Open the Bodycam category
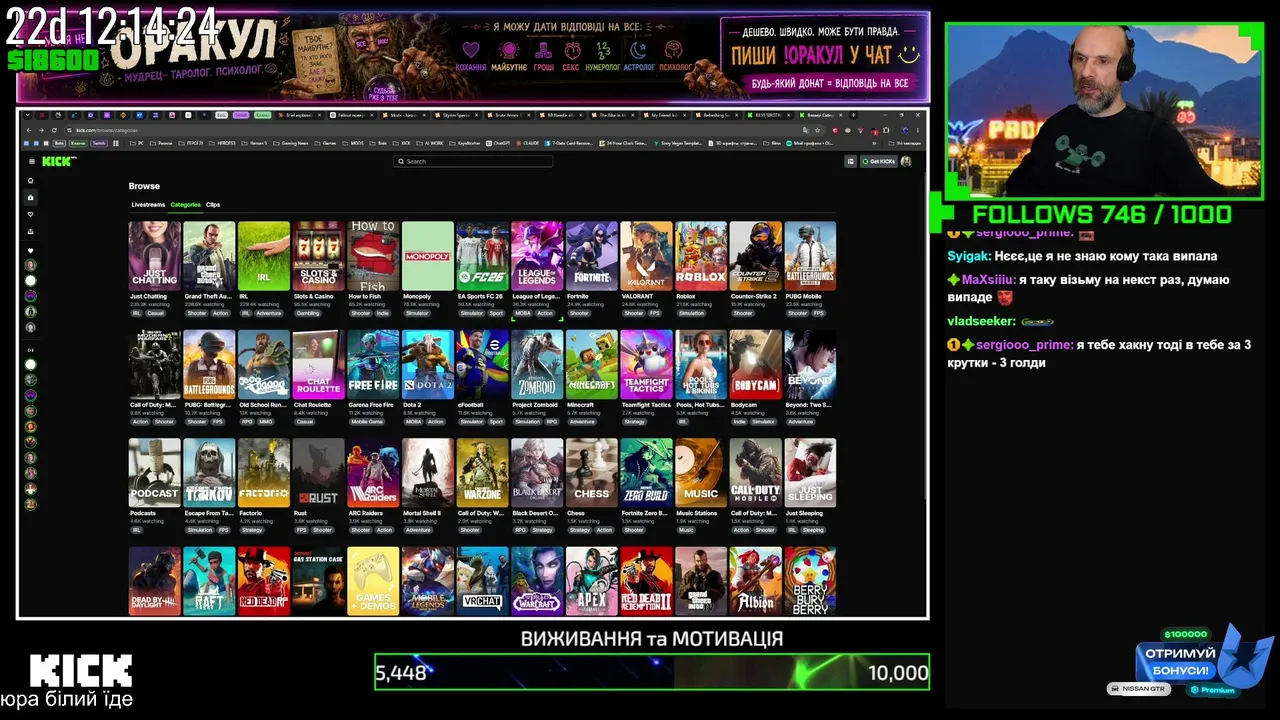 click(755, 365)
